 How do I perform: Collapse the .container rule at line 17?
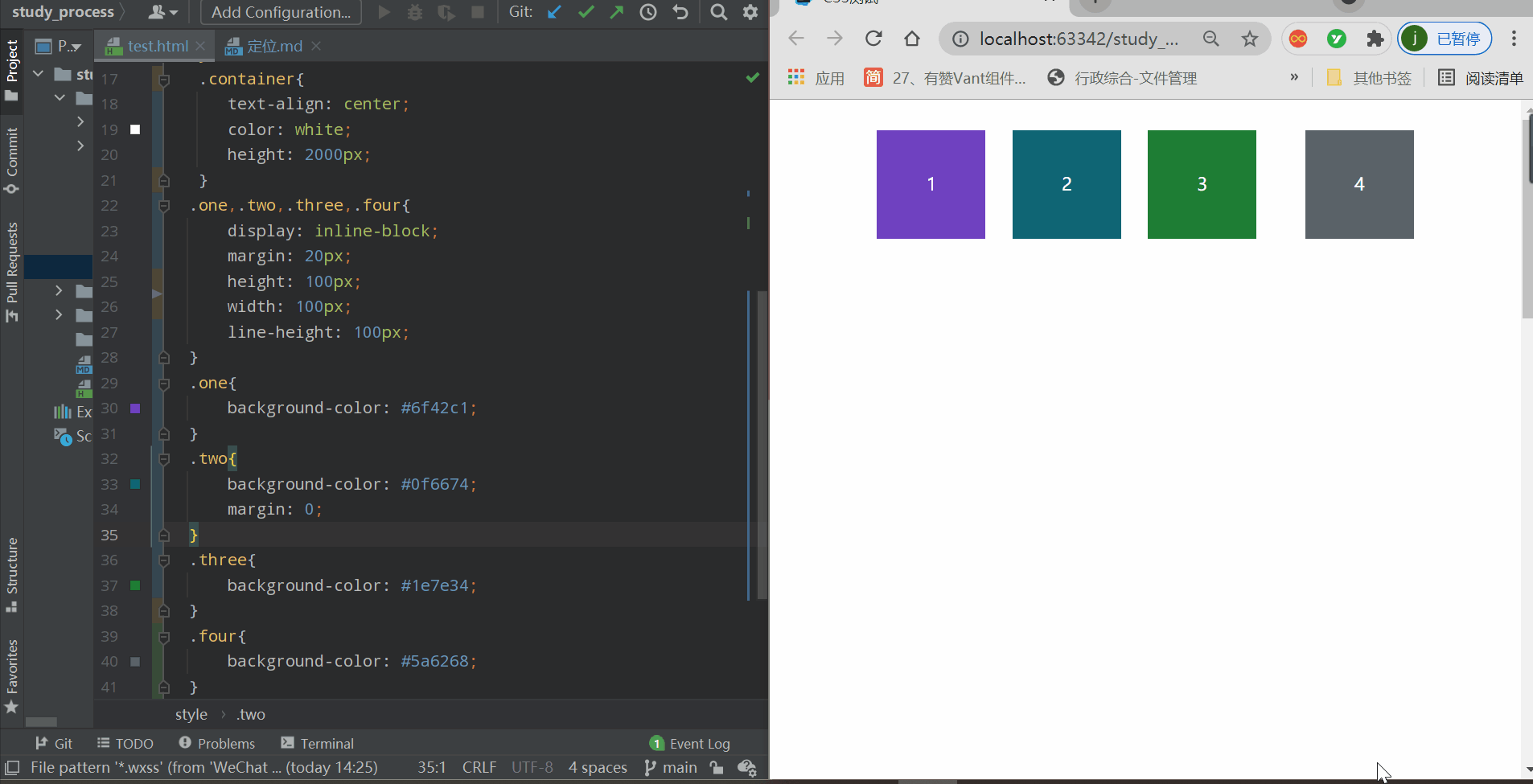click(164, 79)
